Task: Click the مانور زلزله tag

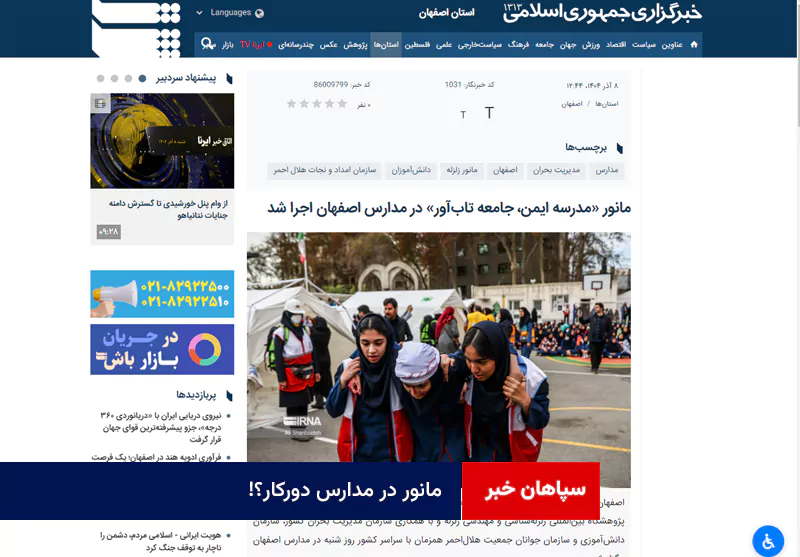Action: (462, 170)
